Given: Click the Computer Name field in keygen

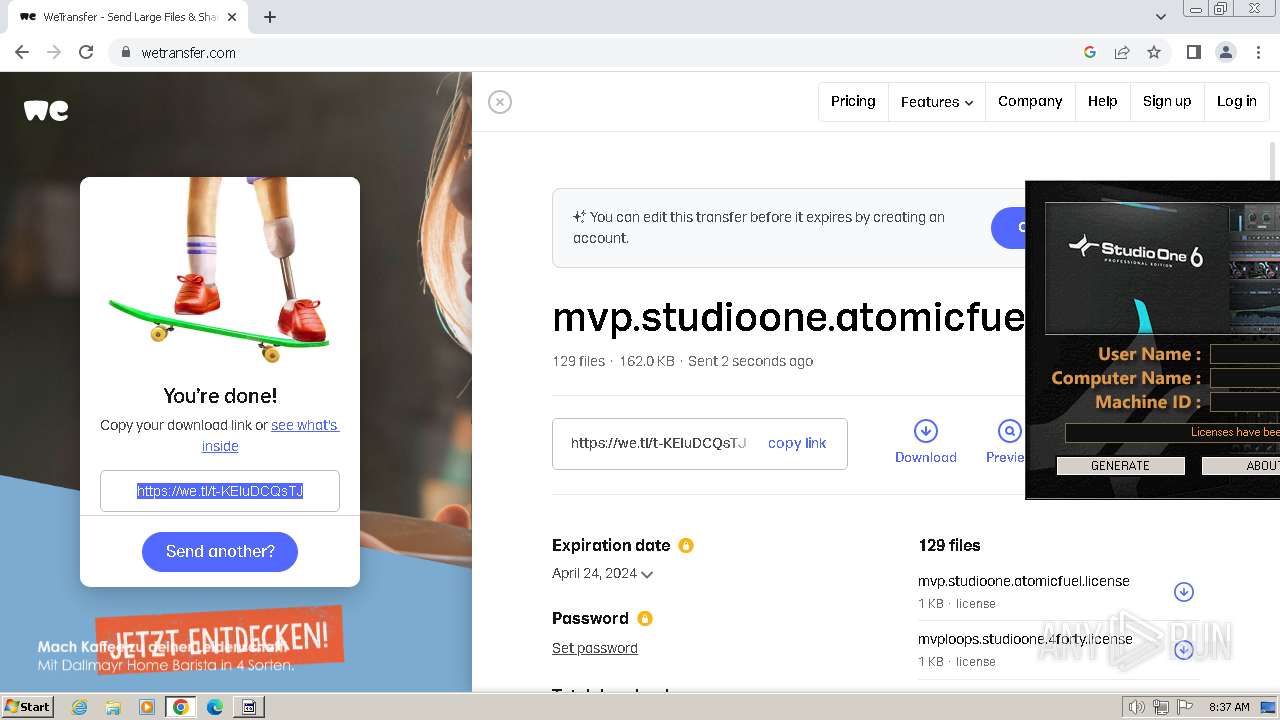Looking at the screenshot, I should [1244, 378].
